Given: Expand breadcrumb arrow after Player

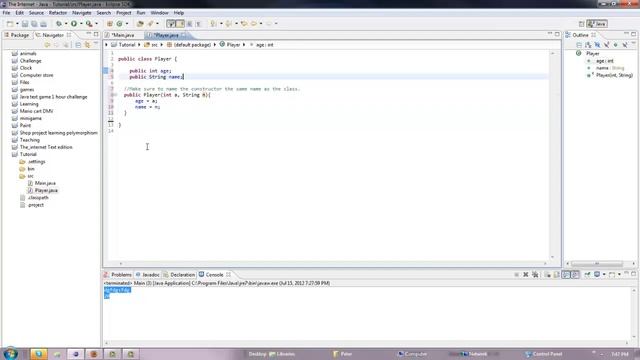Looking at the screenshot, I should [x=244, y=45].
